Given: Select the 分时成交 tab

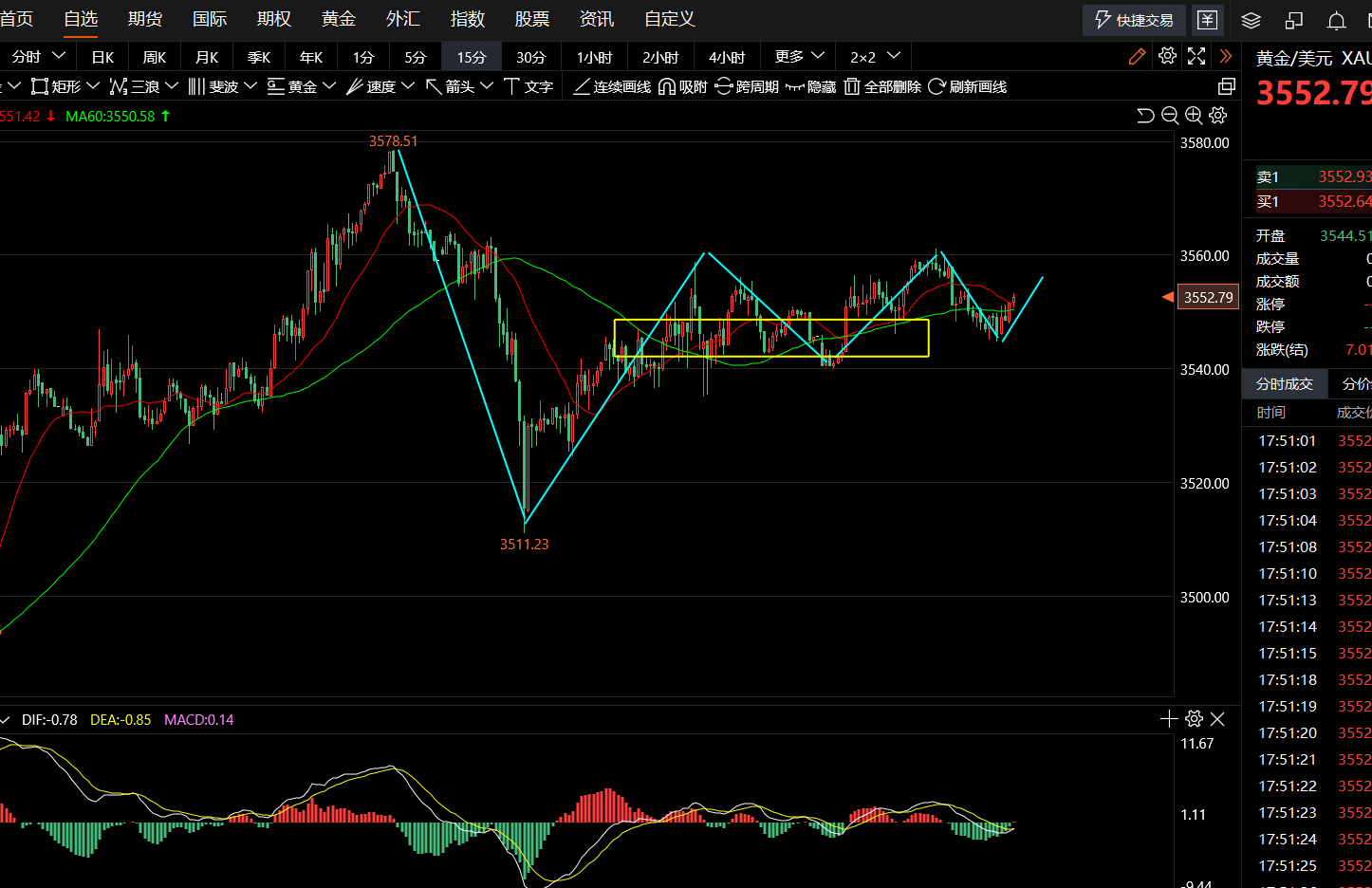Looking at the screenshot, I should click(x=1285, y=383).
